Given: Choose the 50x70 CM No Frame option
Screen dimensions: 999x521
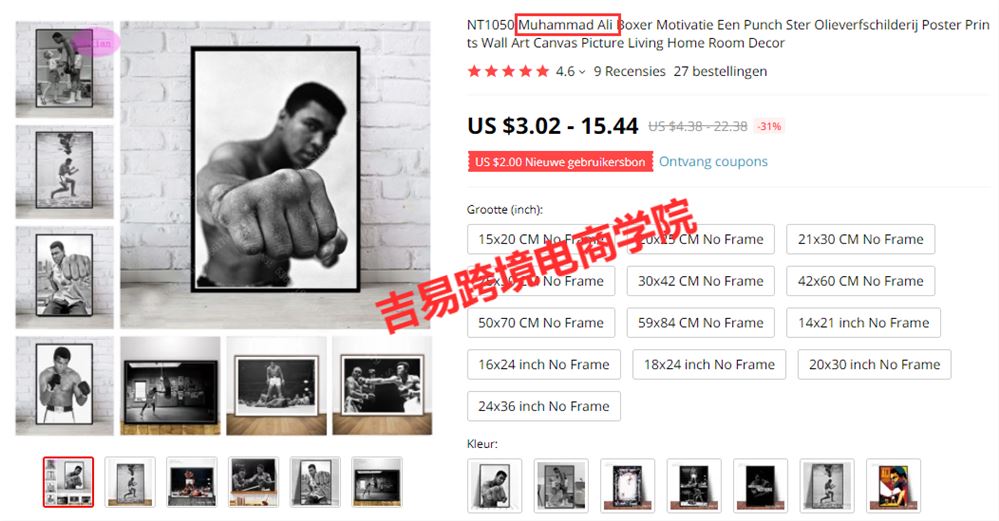Looking at the screenshot, I should tap(540, 323).
